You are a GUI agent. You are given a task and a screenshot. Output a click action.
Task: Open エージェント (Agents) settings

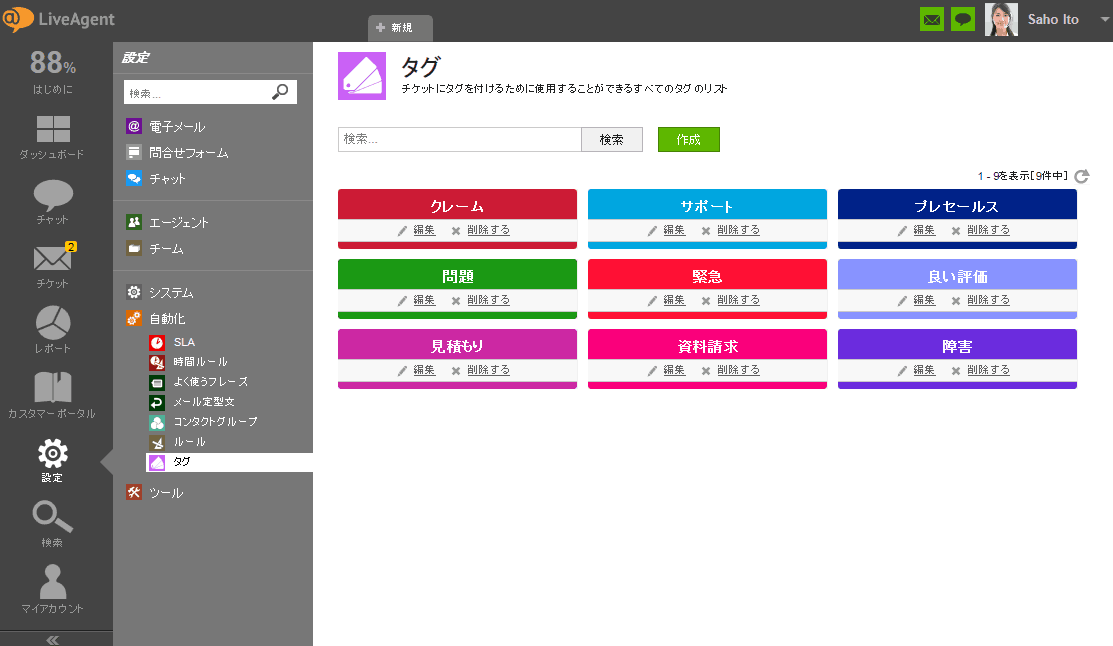click(178, 222)
